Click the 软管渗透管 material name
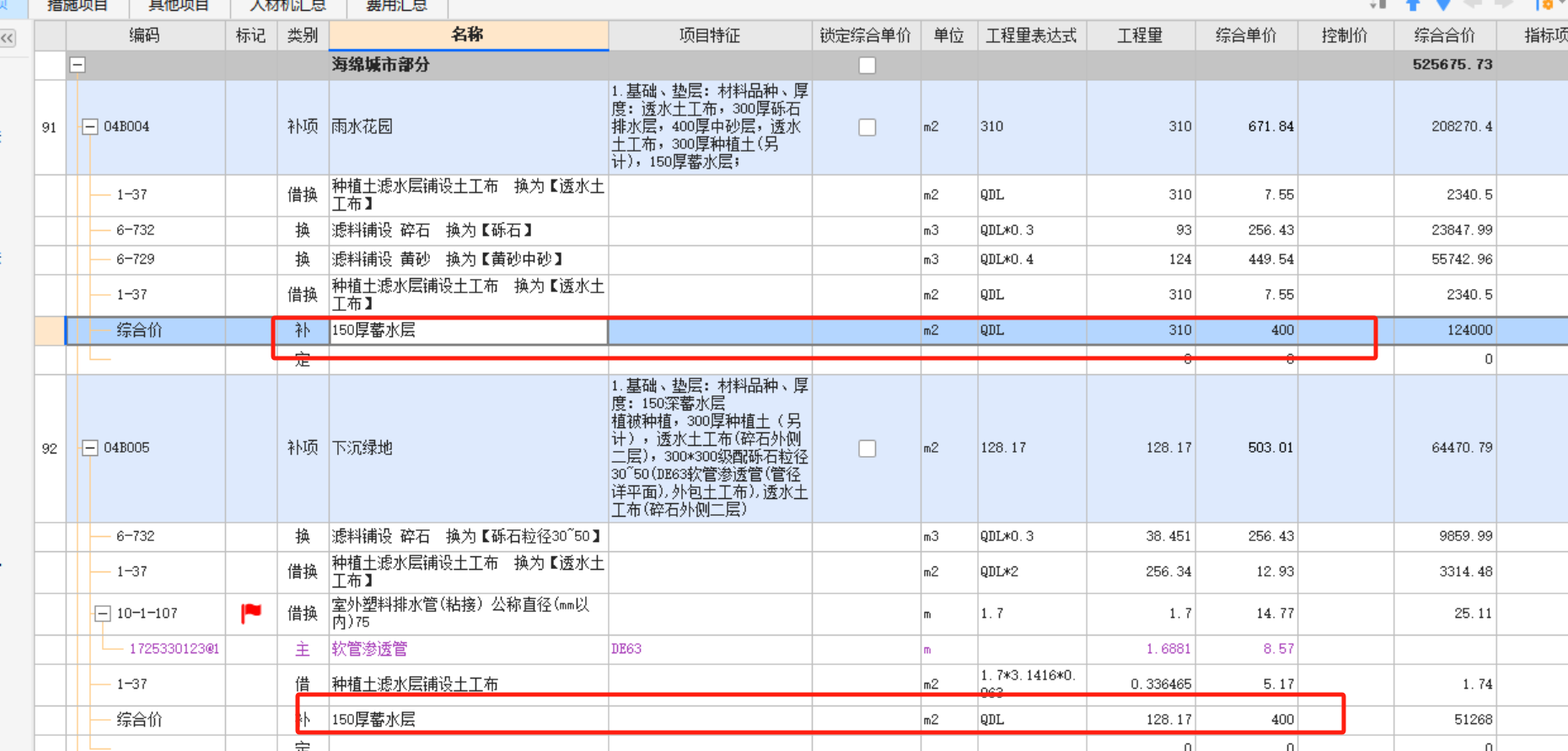Image resolution: width=1568 pixels, height=751 pixels. point(369,649)
